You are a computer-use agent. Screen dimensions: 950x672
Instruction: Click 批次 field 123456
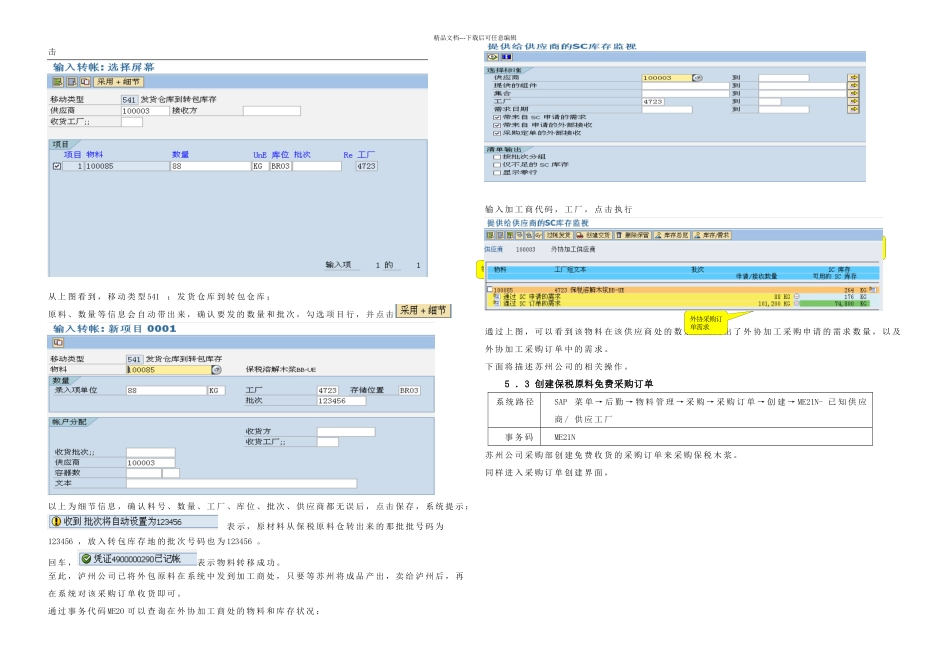pyautogui.click(x=341, y=401)
